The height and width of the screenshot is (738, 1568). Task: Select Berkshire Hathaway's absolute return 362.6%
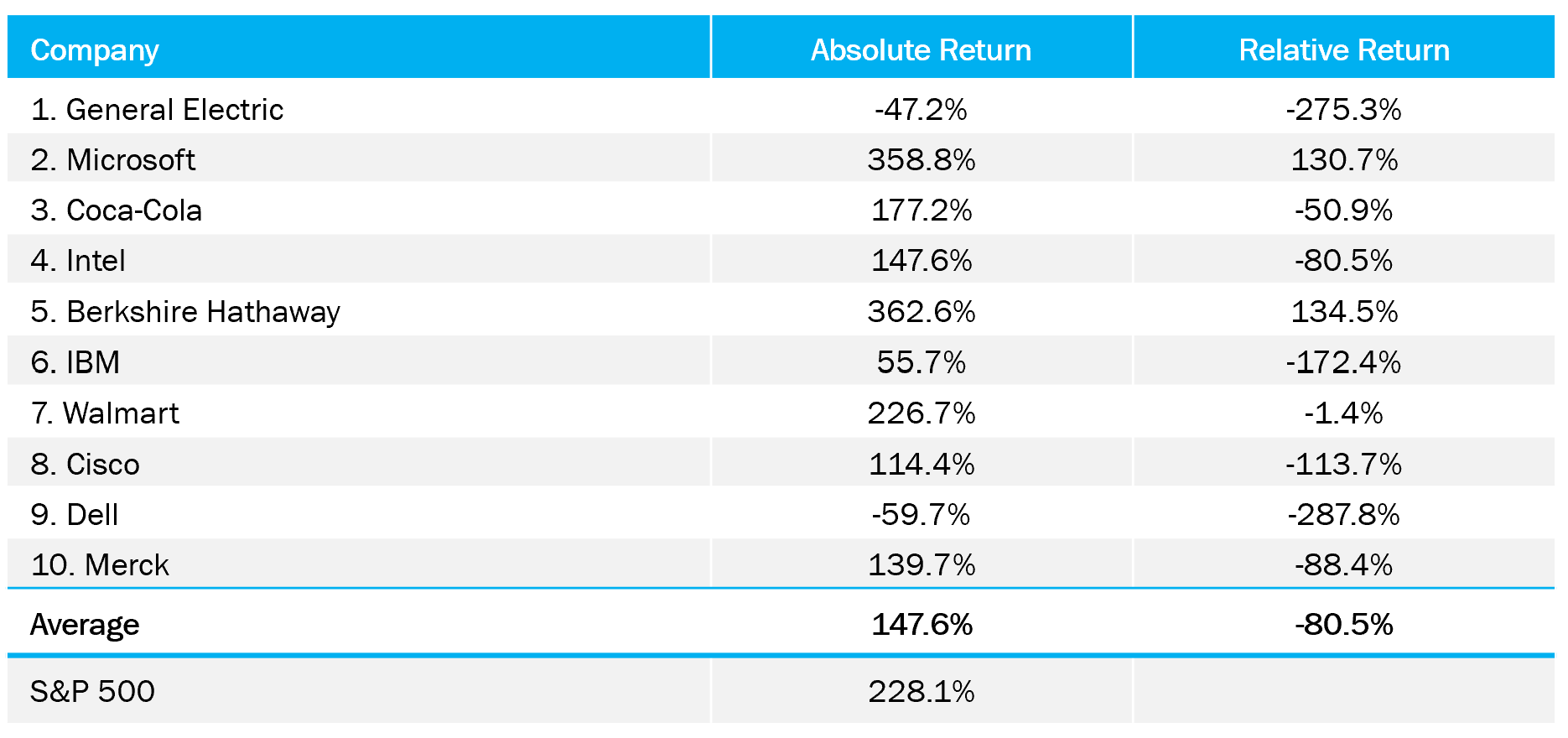click(921, 312)
